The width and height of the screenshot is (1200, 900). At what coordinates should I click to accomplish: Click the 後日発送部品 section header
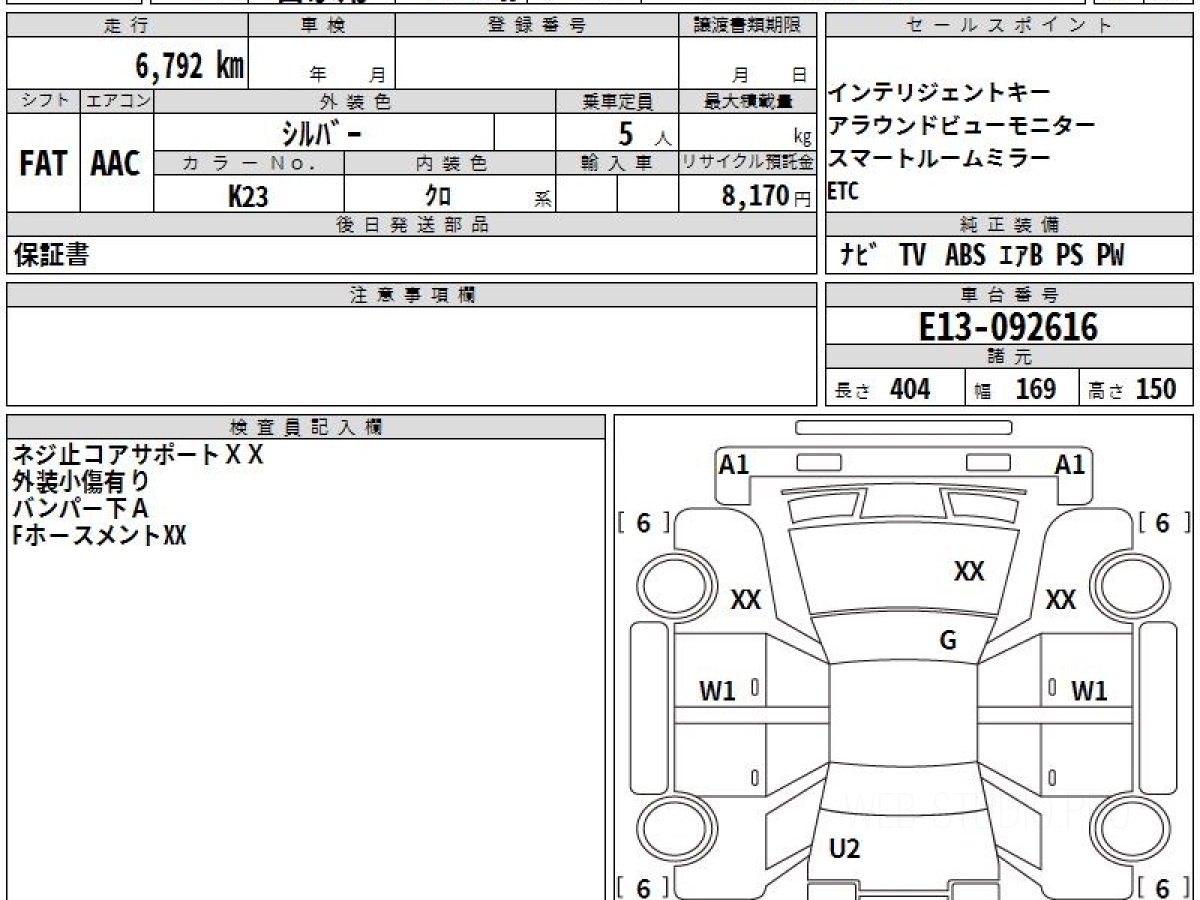pos(411,225)
